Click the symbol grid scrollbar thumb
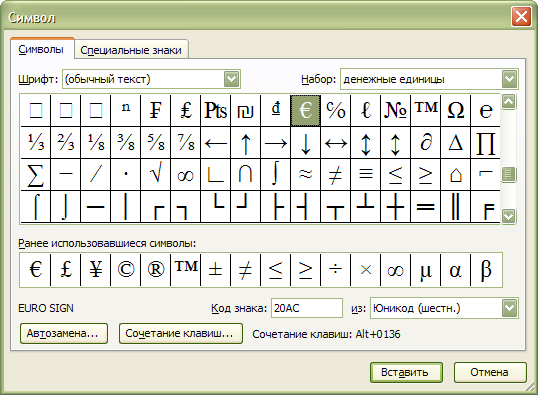 [x=508, y=175]
